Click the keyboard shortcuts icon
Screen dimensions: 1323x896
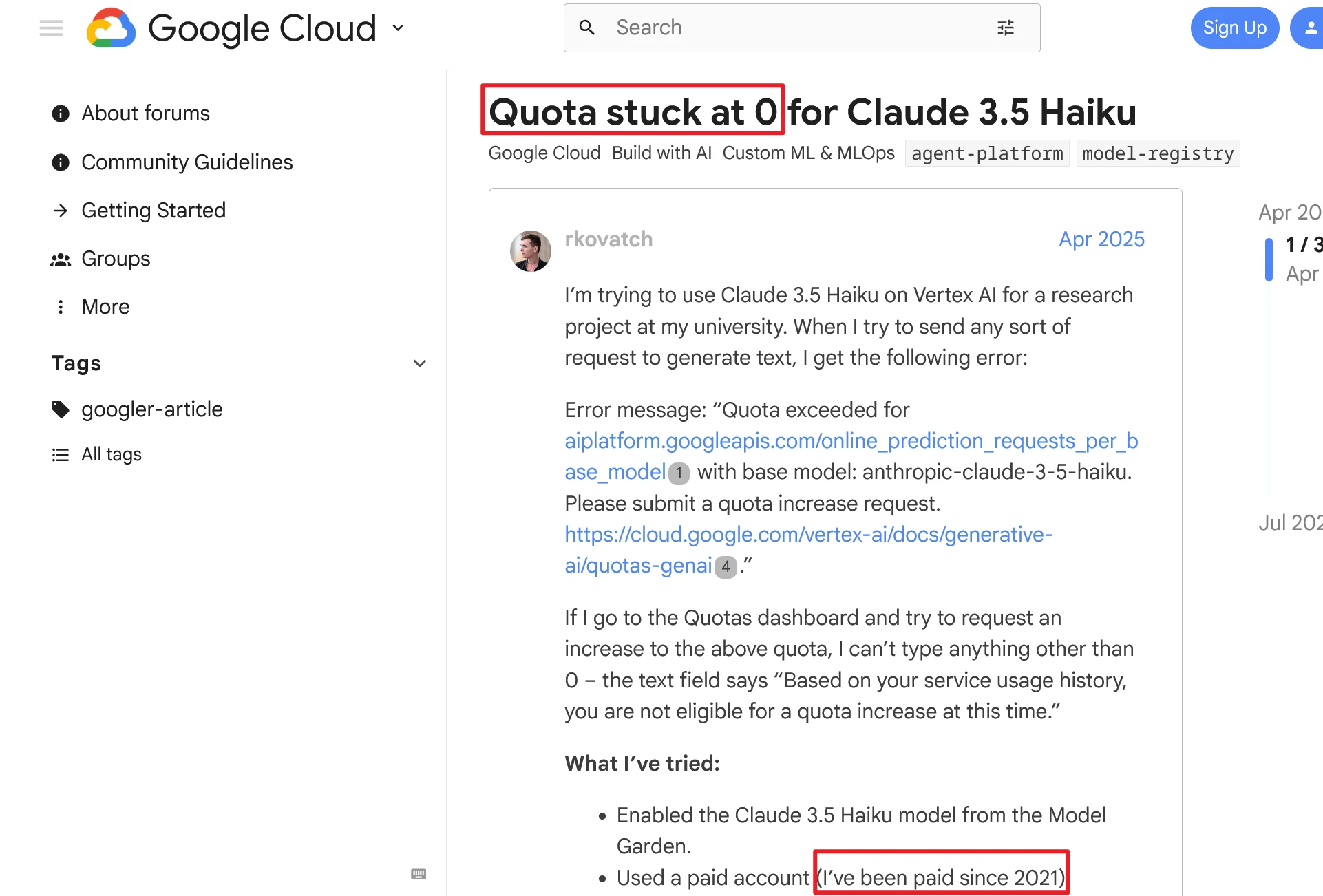pos(419,874)
